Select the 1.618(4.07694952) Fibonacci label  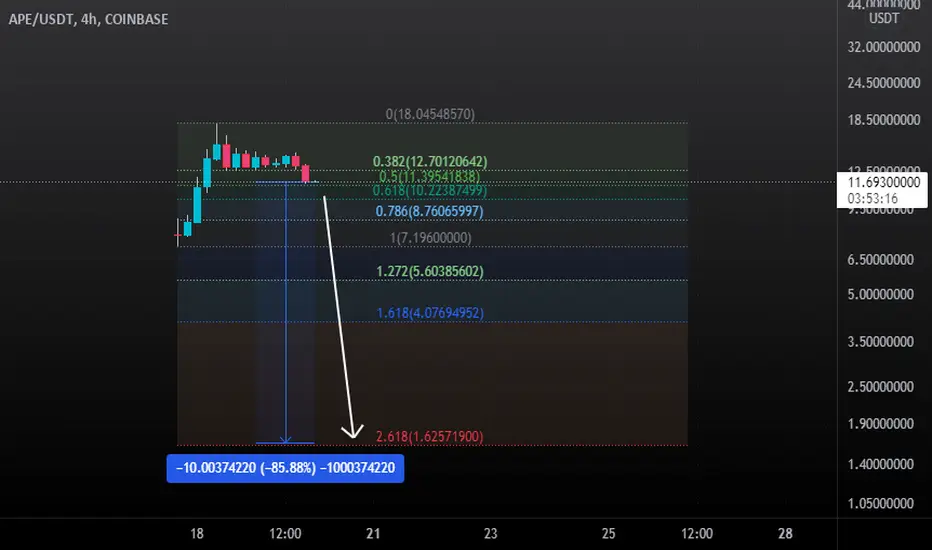tap(430, 313)
